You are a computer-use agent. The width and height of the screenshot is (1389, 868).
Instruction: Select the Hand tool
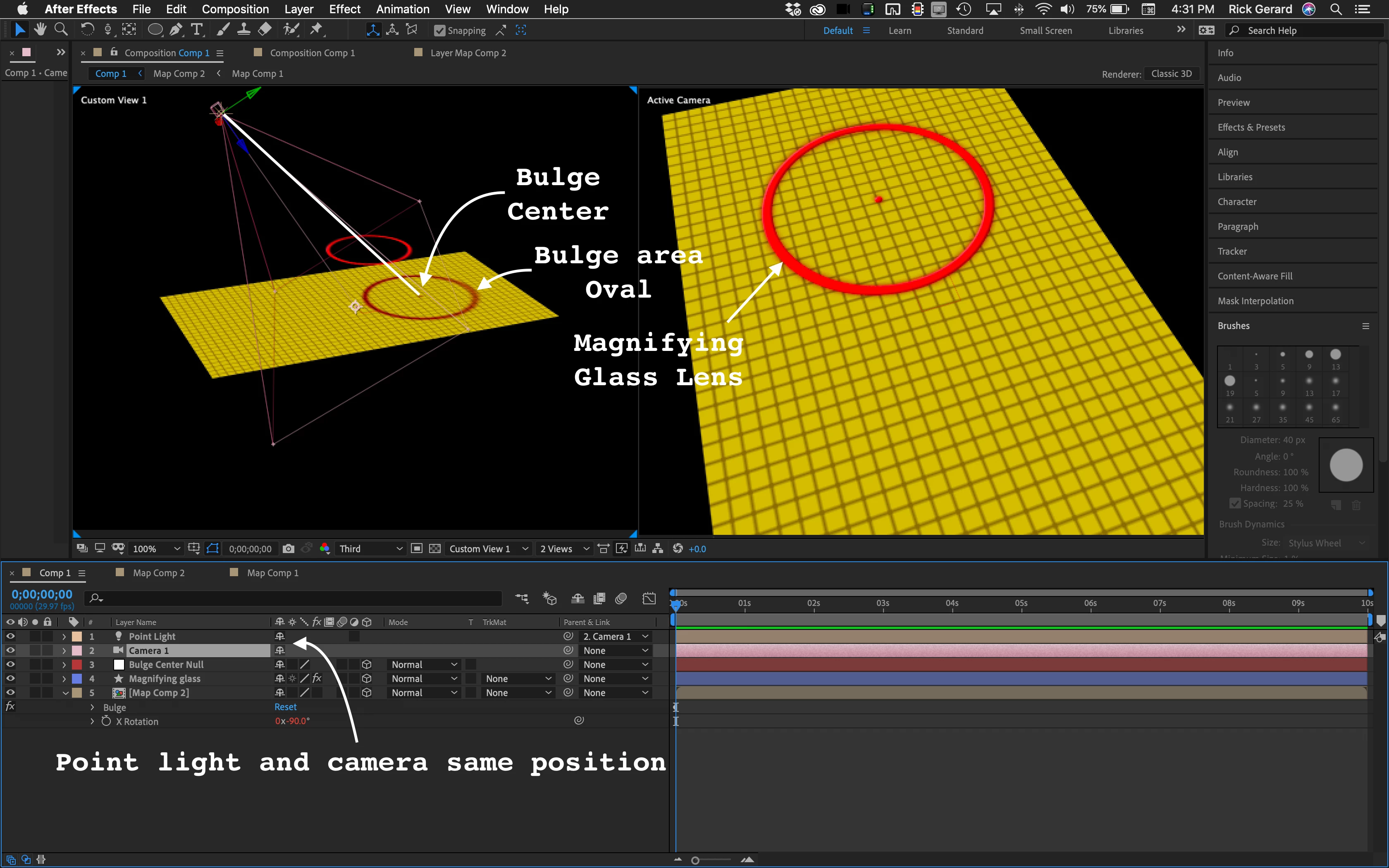click(x=40, y=30)
